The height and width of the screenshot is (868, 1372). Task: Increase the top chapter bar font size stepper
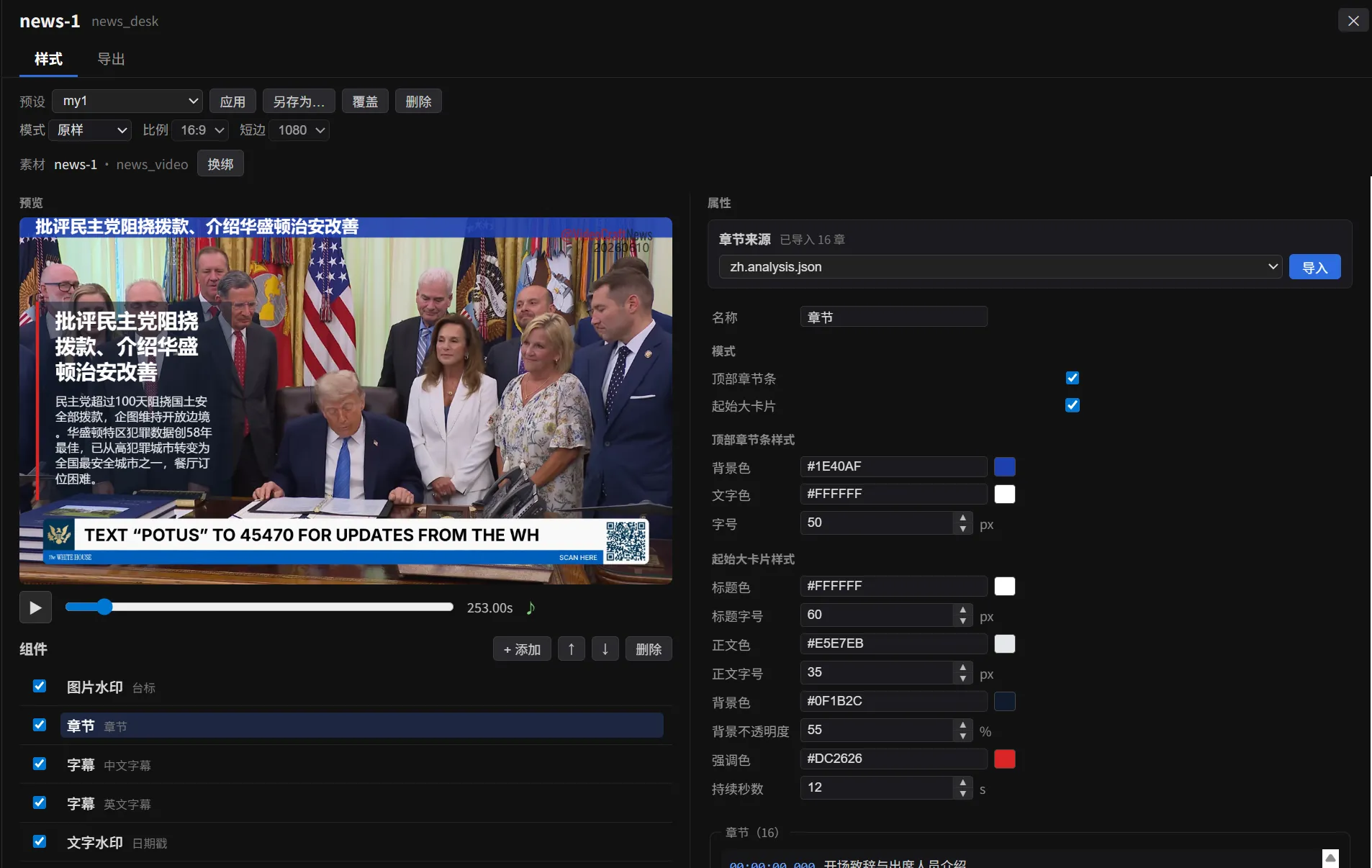tap(962, 517)
